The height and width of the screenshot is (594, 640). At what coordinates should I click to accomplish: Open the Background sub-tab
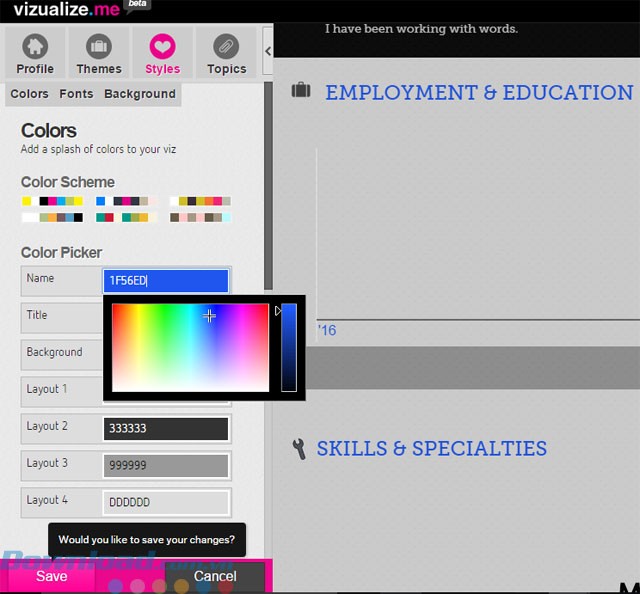140,94
